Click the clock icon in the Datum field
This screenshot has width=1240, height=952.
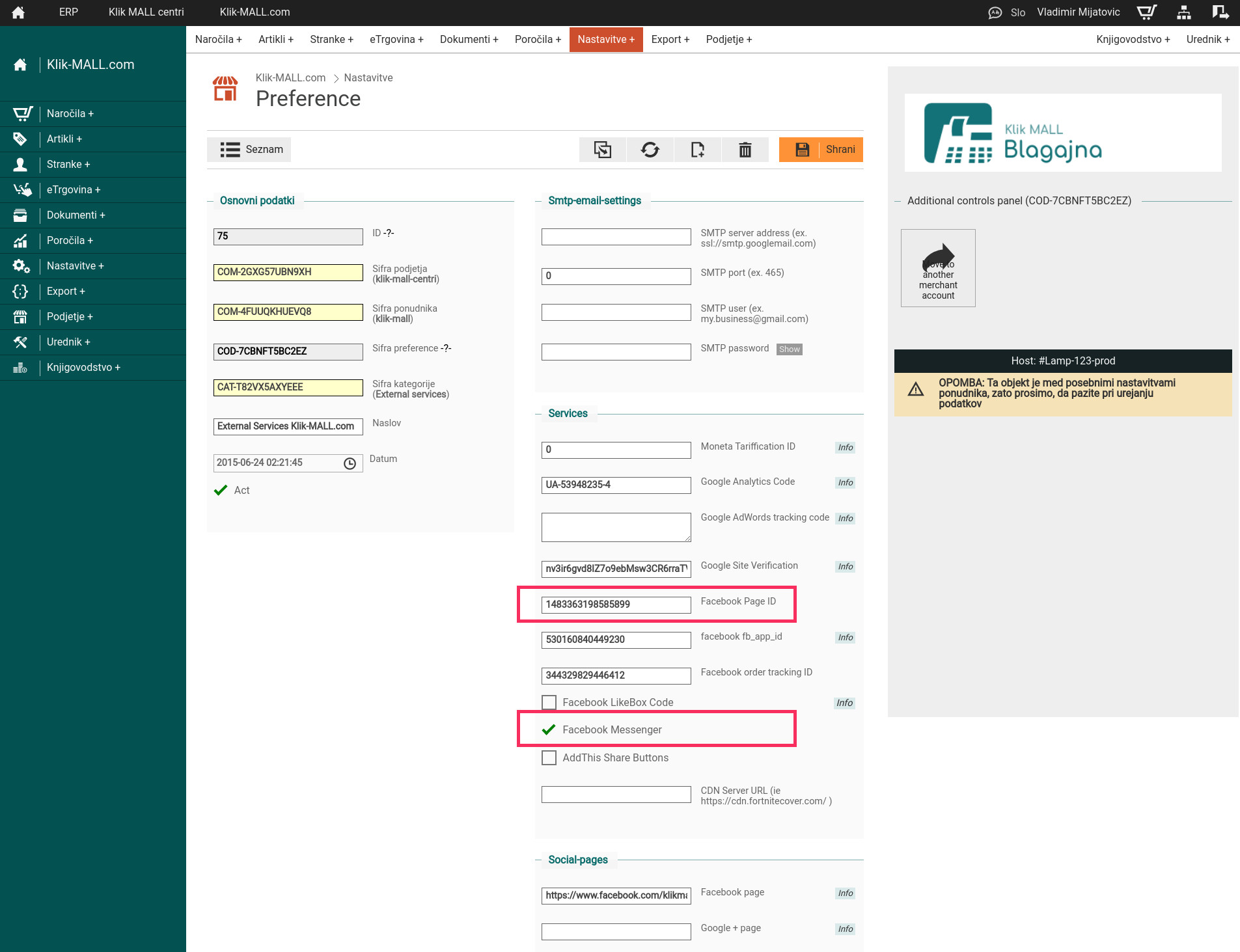350,463
